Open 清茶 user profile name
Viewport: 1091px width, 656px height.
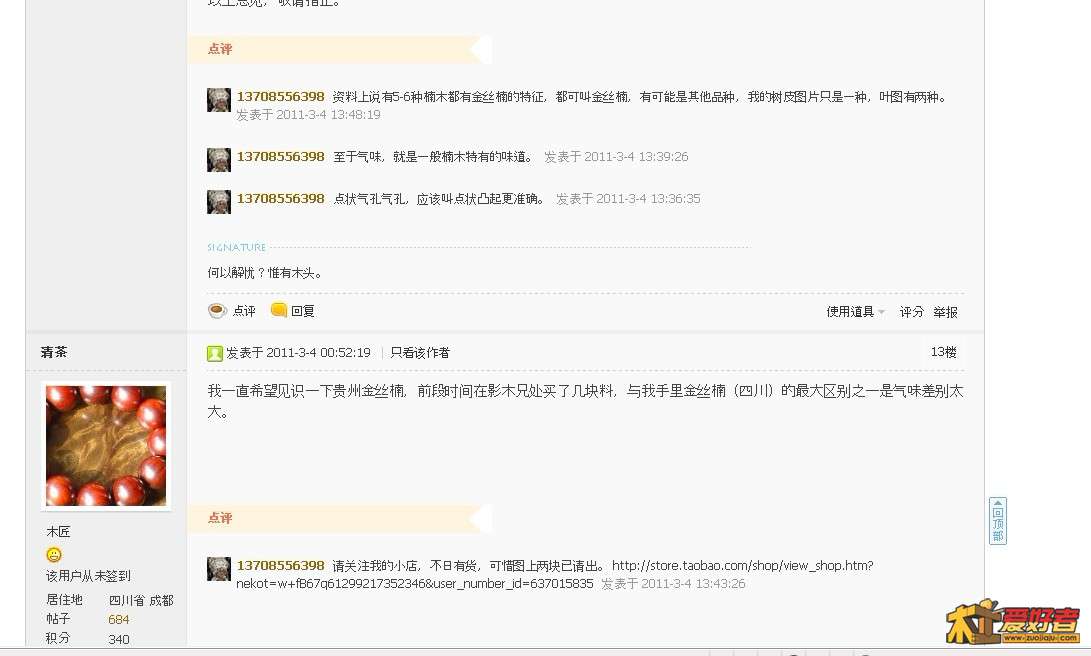pos(54,352)
